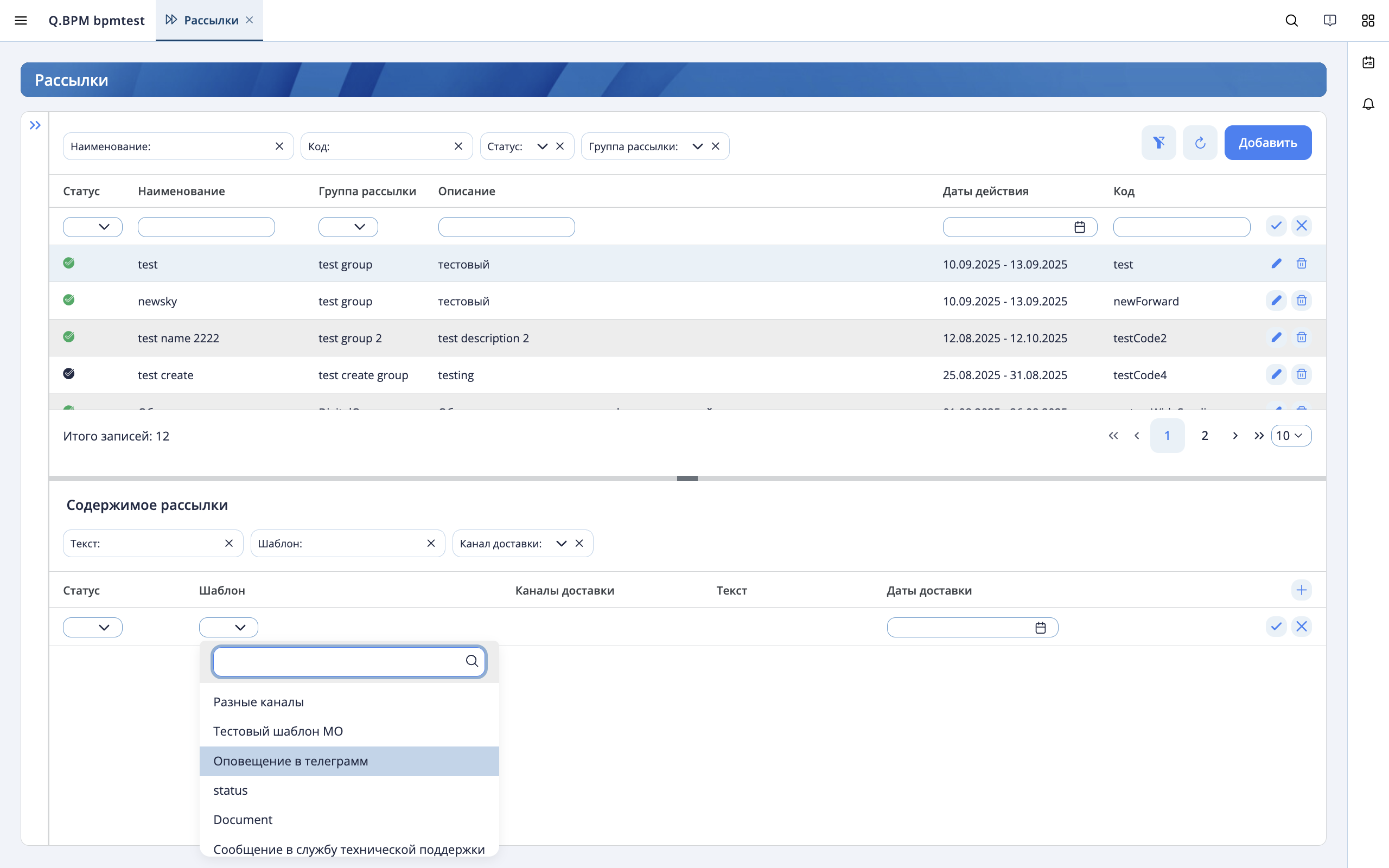Go to page 2 of results
This screenshot has width=1389, height=868.
click(x=1204, y=436)
